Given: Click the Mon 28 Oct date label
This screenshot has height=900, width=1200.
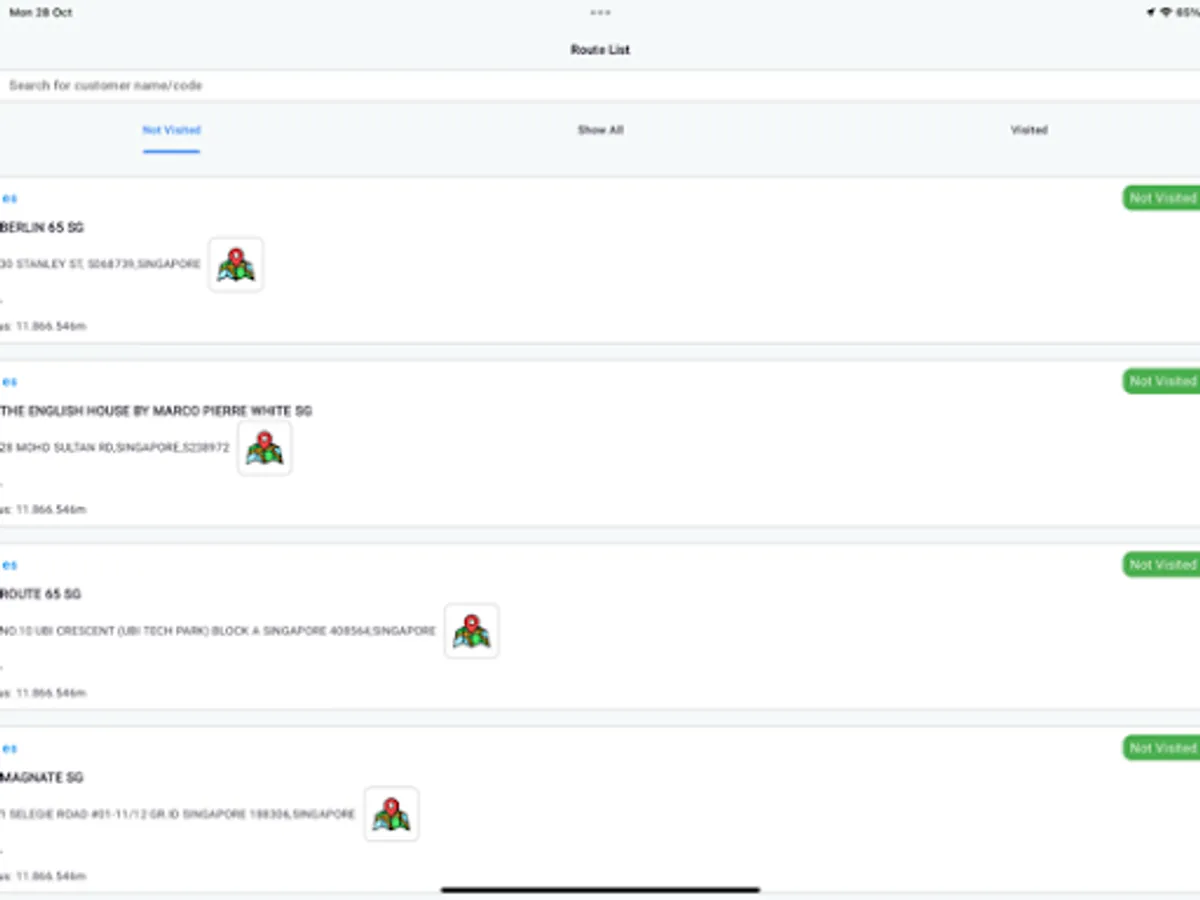Looking at the screenshot, I should (40, 12).
